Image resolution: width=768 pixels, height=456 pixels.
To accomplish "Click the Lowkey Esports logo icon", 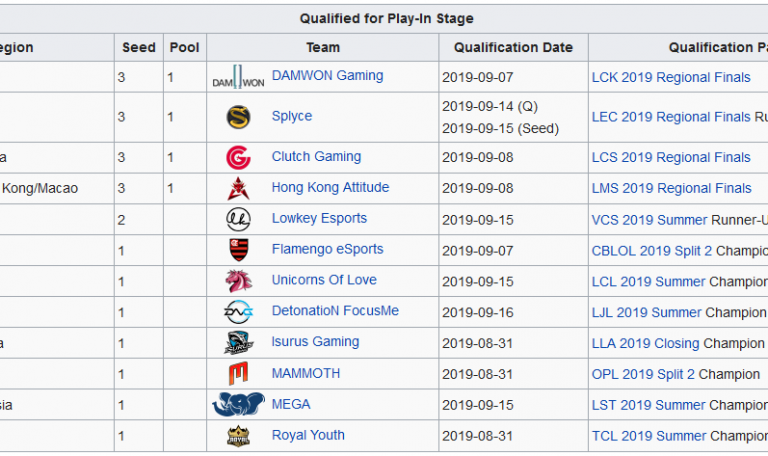I will 238,219.
